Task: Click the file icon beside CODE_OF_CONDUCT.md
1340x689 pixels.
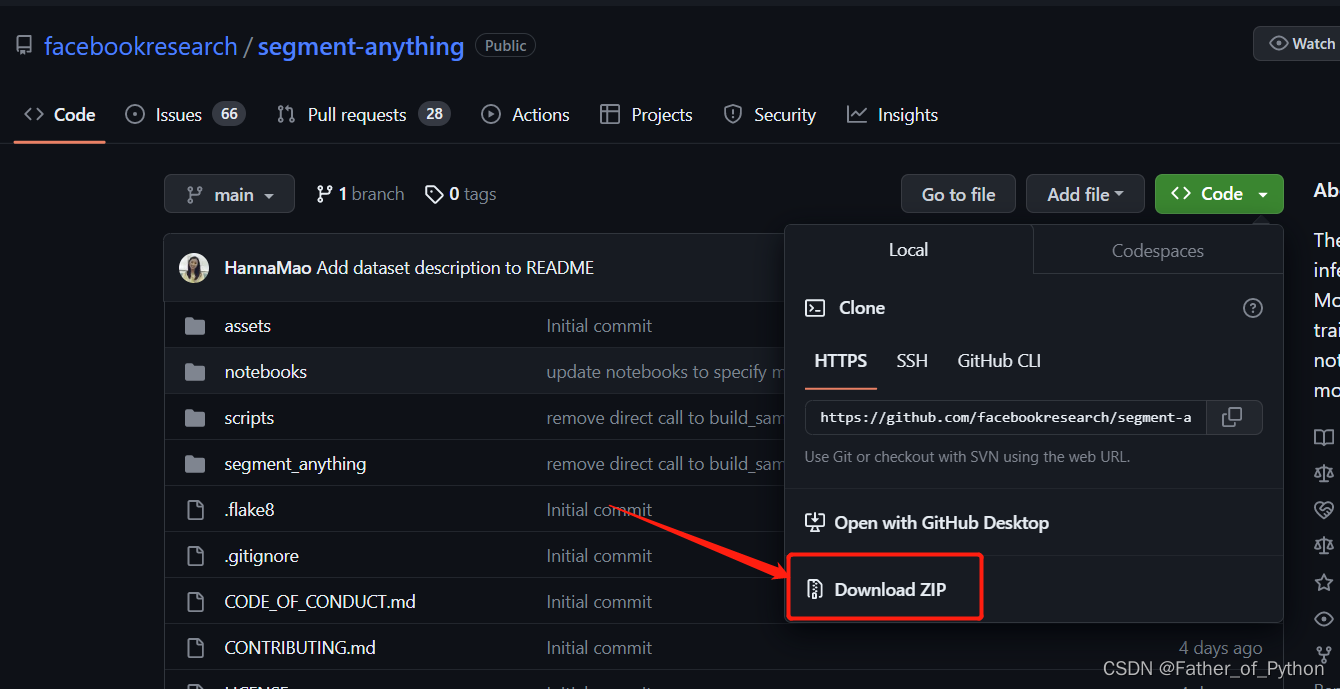Action: pos(195,602)
